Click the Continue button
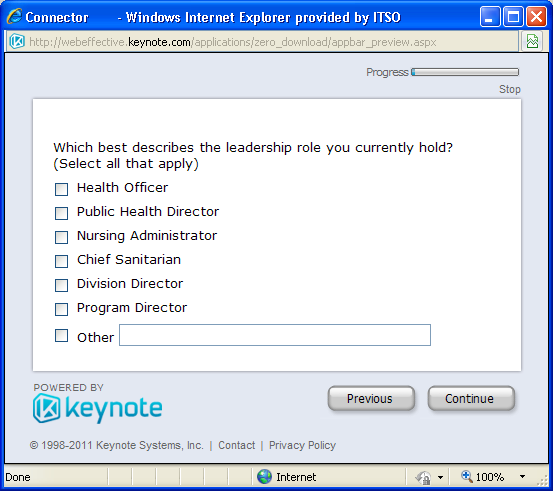The height and width of the screenshot is (491, 553). tap(471, 398)
